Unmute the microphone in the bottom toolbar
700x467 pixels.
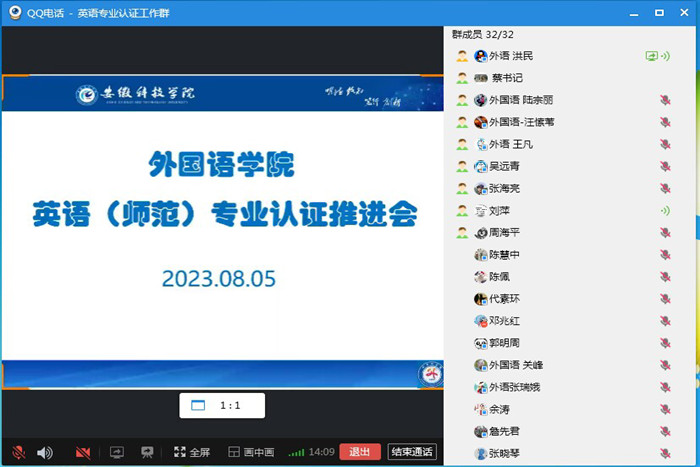pyautogui.click(x=18, y=452)
